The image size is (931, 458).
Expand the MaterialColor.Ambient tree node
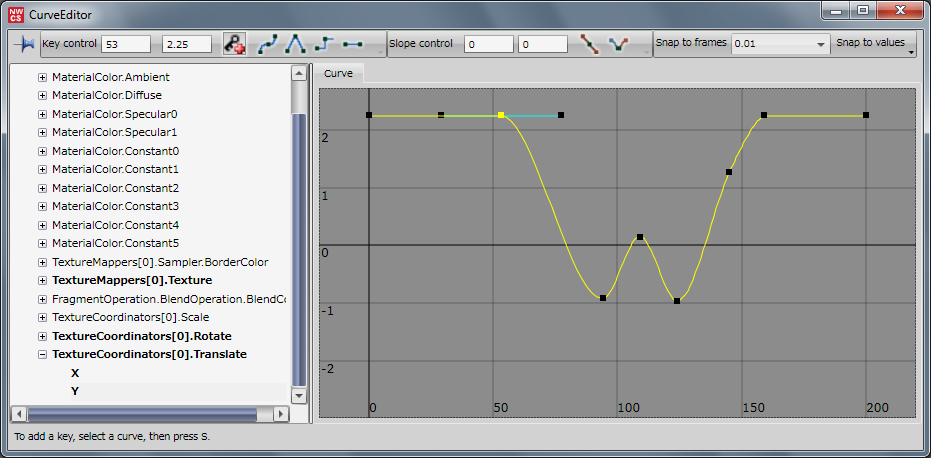pyautogui.click(x=42, y=77)
